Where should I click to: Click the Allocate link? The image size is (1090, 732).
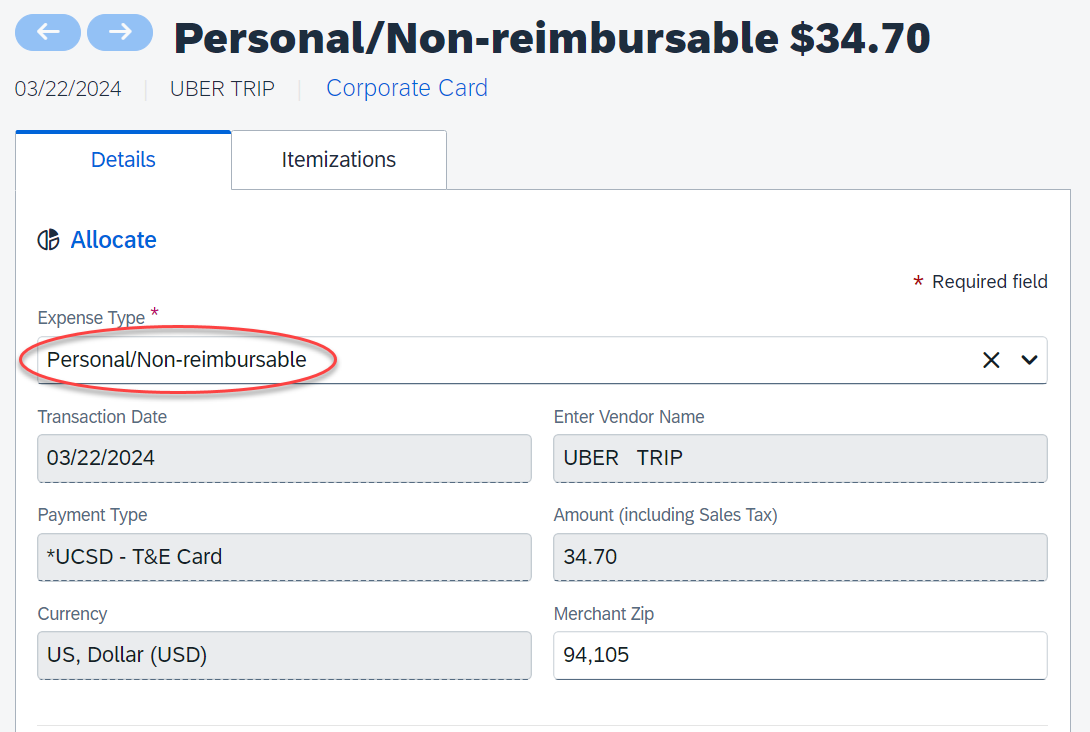point(113,240)
